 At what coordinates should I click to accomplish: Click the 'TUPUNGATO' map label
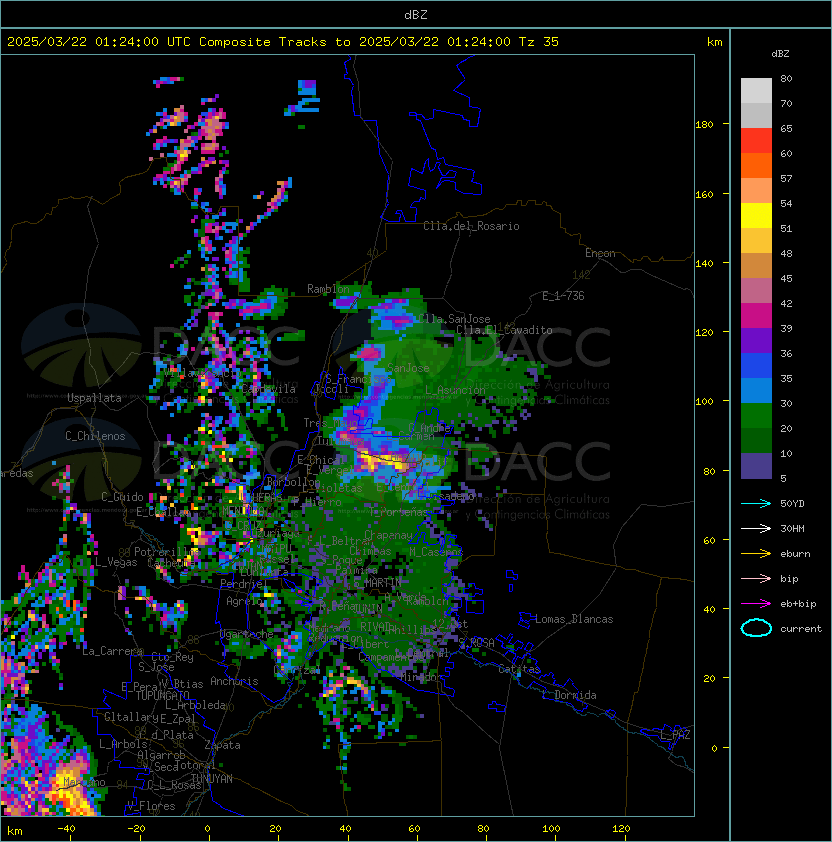[162, 696]
